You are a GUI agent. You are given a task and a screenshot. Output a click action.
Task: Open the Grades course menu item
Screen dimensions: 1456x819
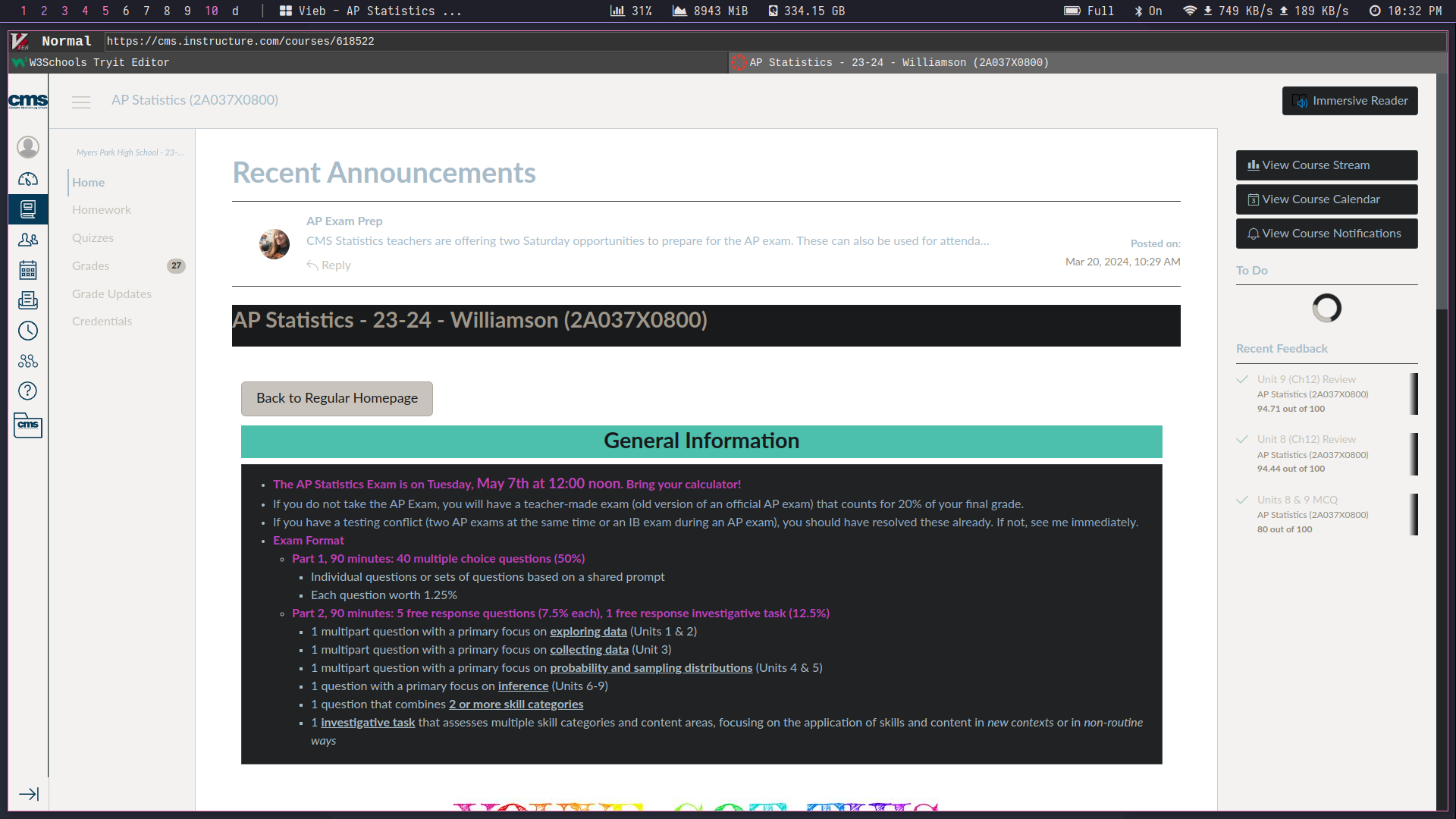tap(91, 265)
